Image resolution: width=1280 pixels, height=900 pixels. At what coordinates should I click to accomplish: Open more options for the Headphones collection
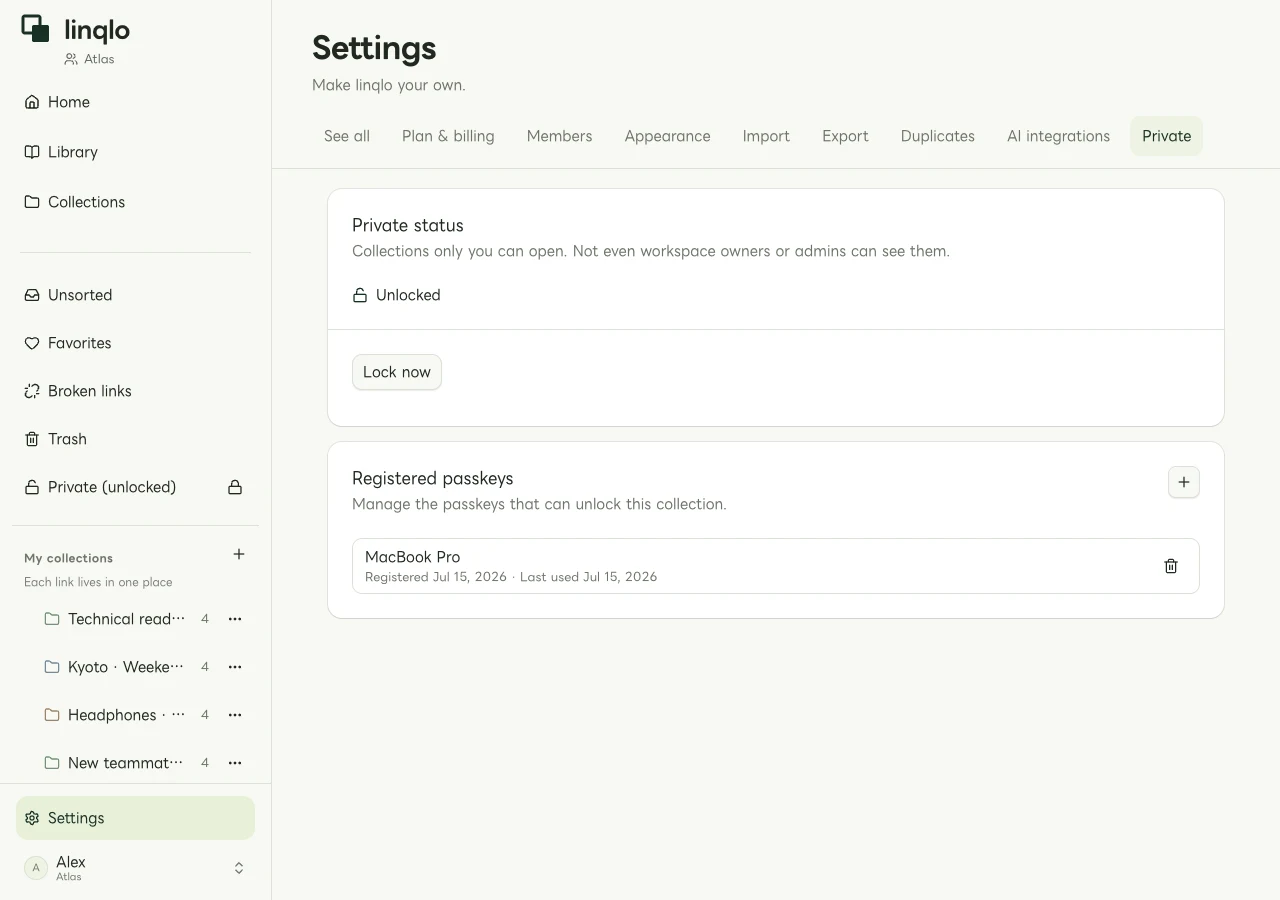coord(235,715)
